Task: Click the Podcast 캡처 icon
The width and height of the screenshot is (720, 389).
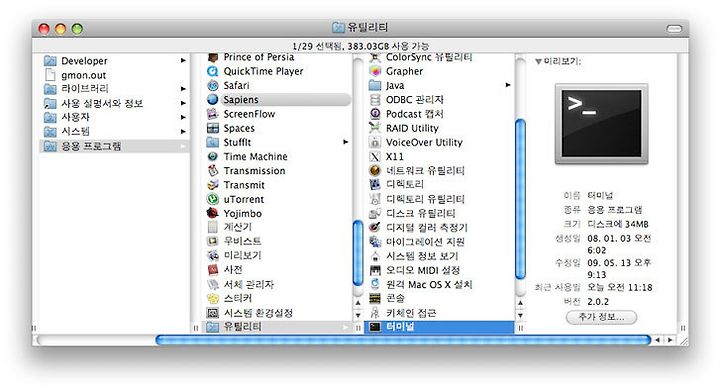Action: click(x=375, y=114)
